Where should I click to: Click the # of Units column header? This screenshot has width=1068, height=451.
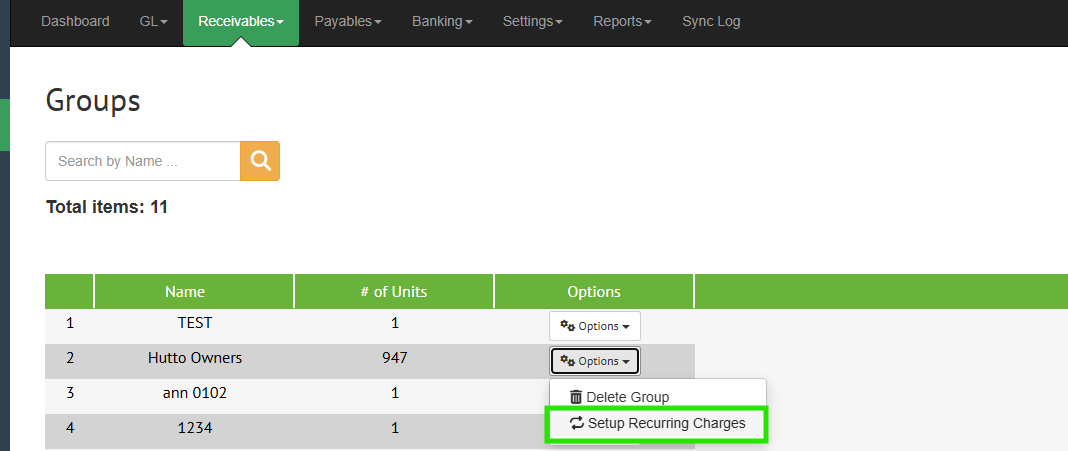394,292
